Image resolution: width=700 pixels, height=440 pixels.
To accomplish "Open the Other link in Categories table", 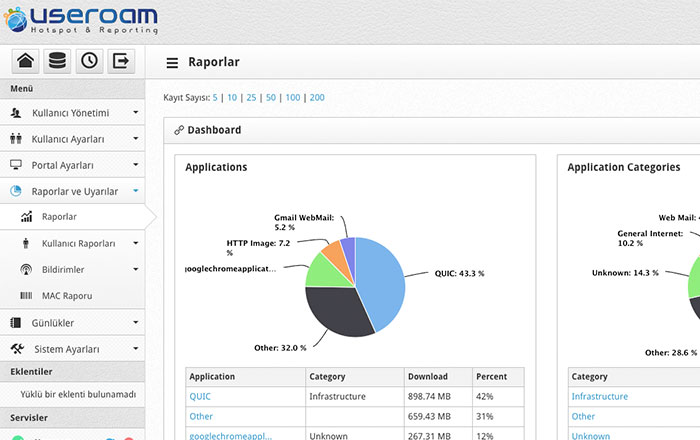I will tap(583, 416).
